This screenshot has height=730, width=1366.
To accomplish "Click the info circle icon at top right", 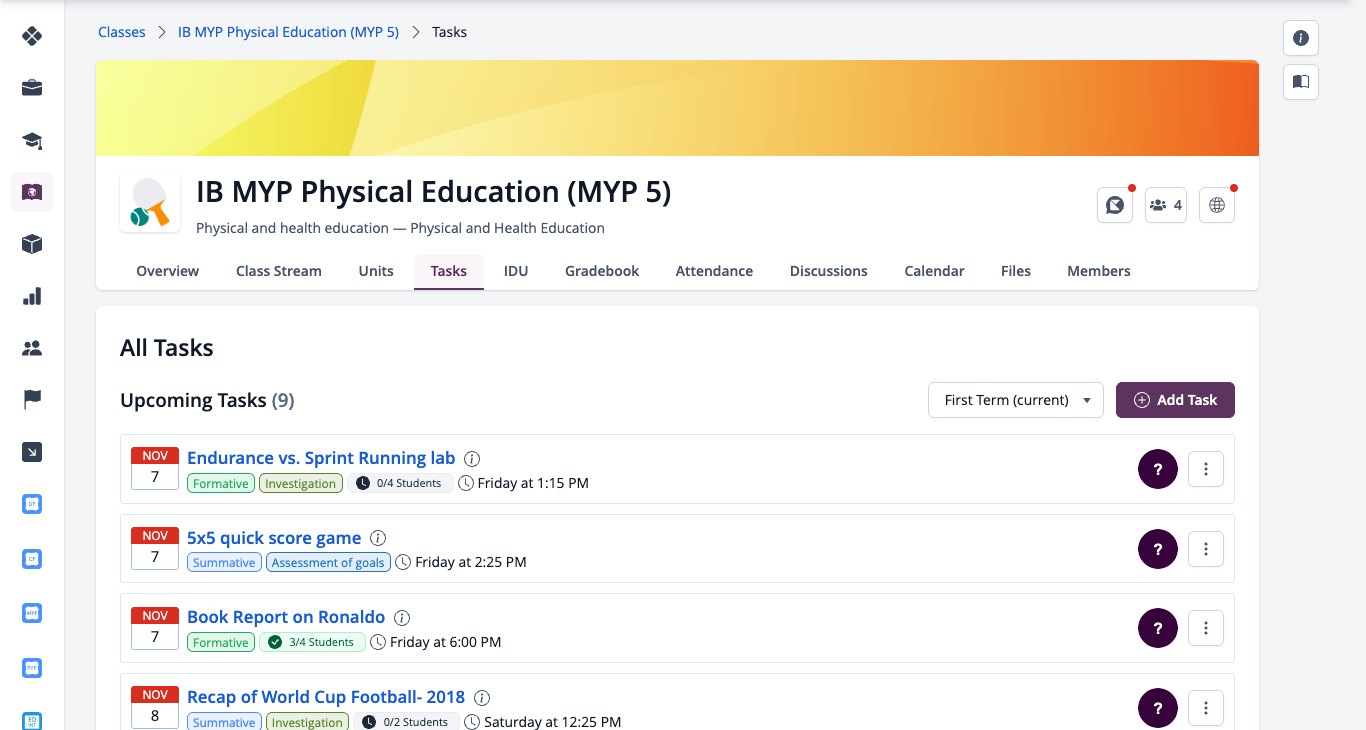I will click(1301, 38).
